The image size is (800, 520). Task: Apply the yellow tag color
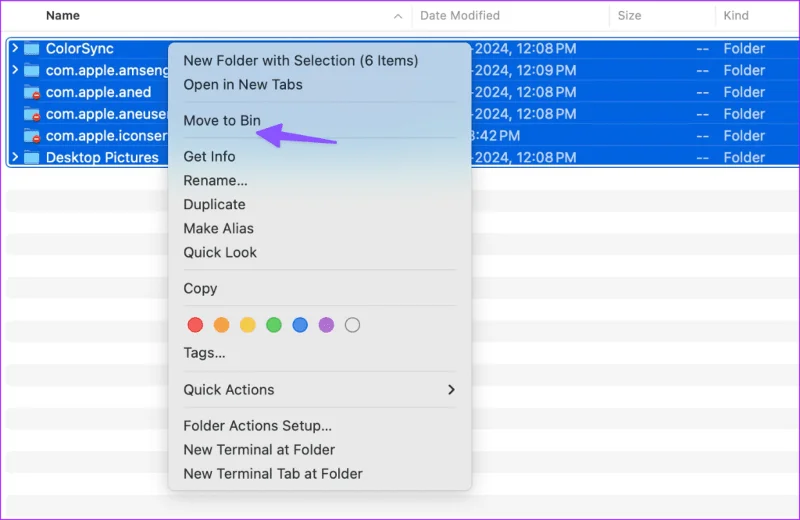(x=247, y=325)
